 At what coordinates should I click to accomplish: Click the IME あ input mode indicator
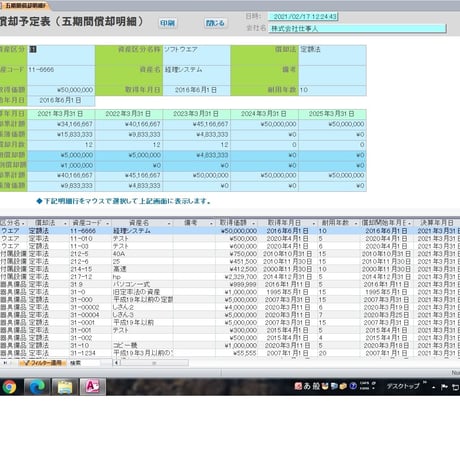pos(307,386)
